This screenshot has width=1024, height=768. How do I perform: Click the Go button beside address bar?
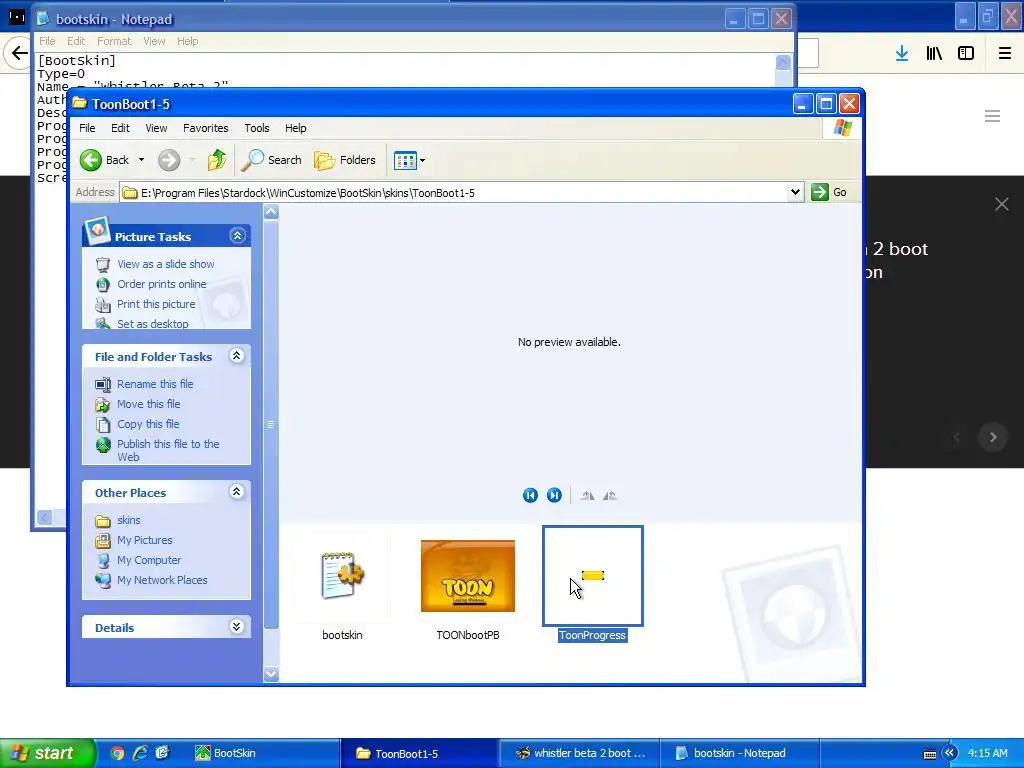829,192
